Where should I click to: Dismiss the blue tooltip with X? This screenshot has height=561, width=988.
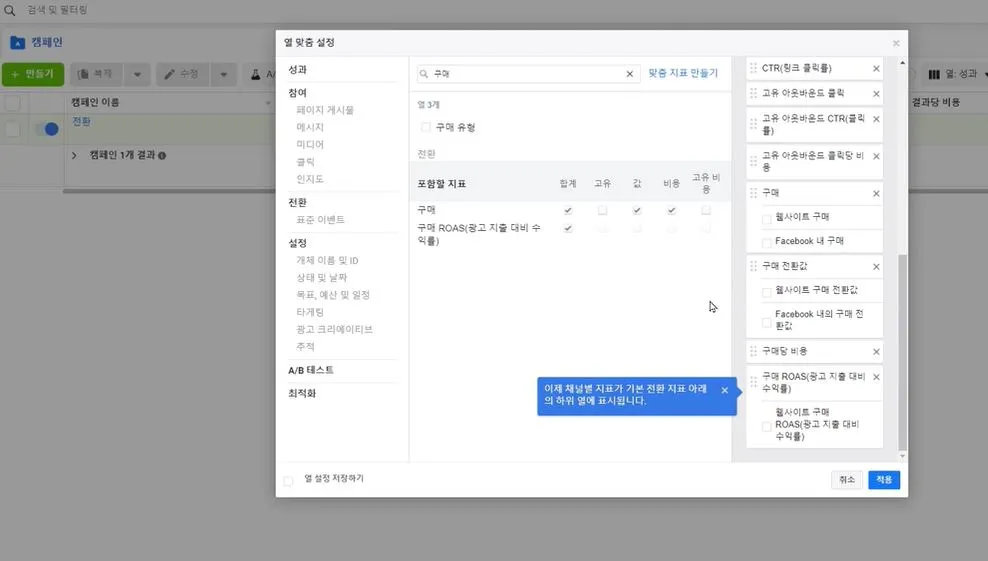725,390
